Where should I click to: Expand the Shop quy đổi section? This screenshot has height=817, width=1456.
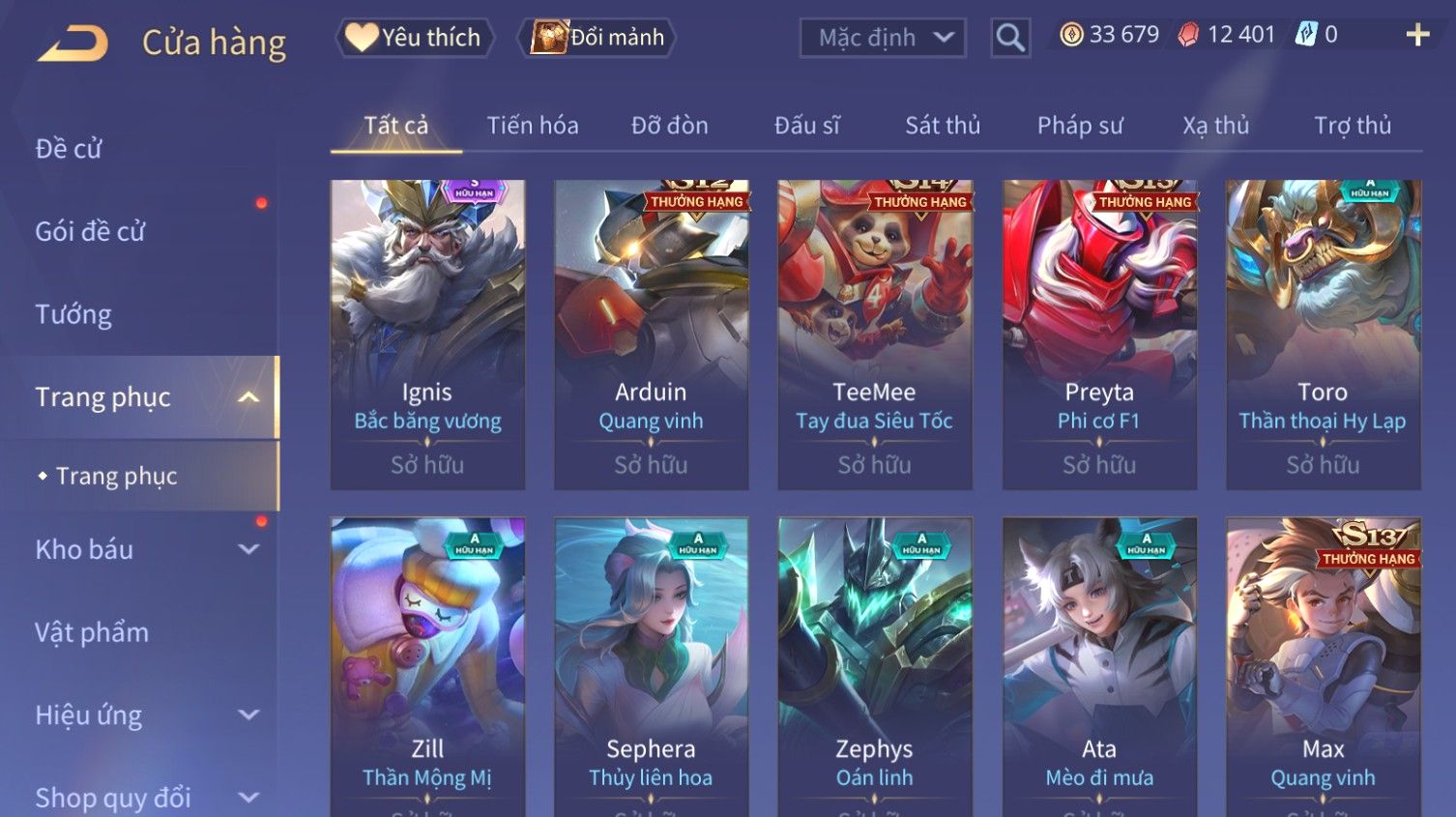coord(248,798)
